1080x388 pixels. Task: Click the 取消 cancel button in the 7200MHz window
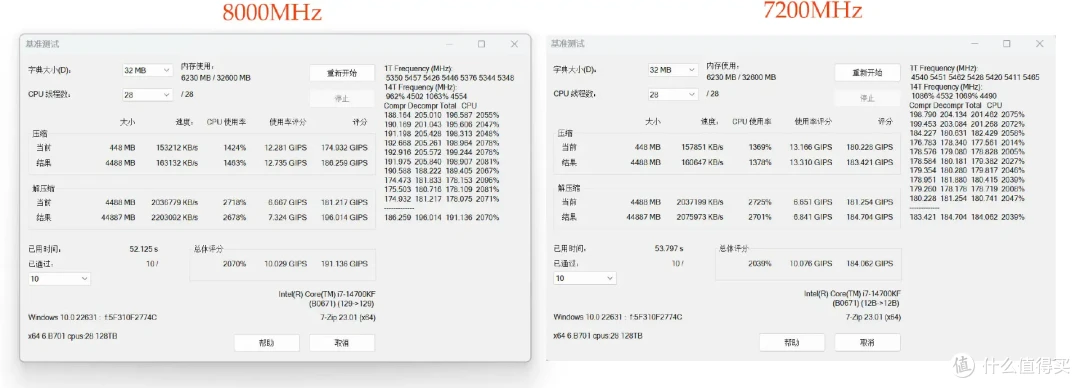pyautogui.click(x=867, y=343)
